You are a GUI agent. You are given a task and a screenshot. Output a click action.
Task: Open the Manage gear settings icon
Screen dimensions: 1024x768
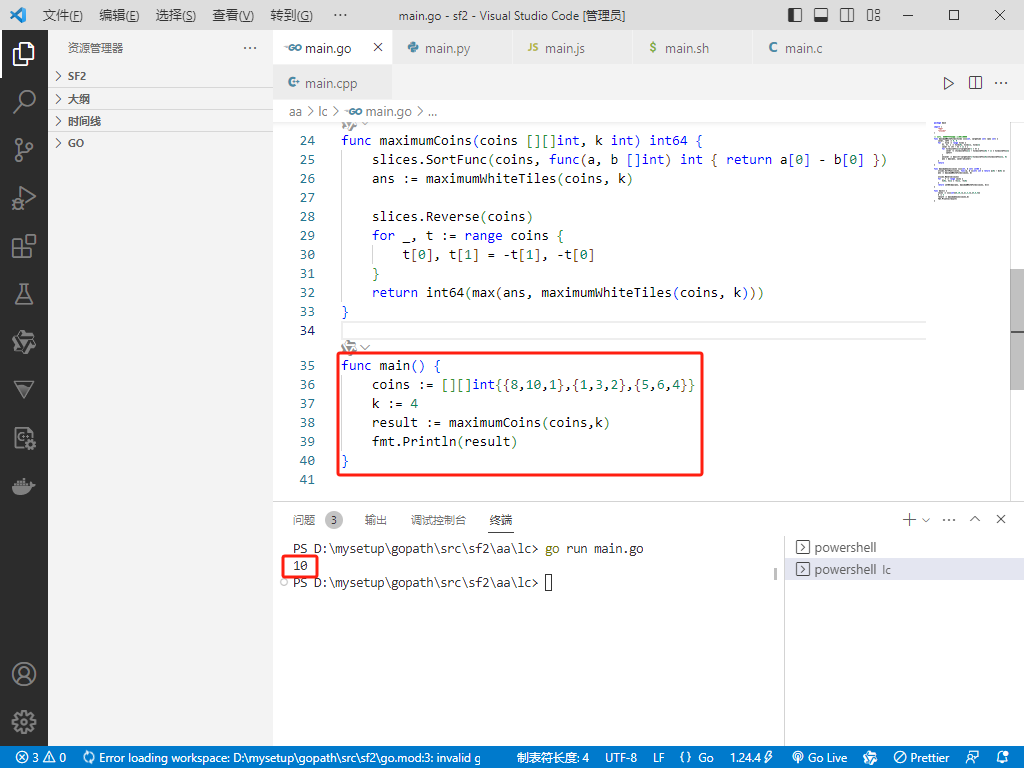click(x=24, y=722)
